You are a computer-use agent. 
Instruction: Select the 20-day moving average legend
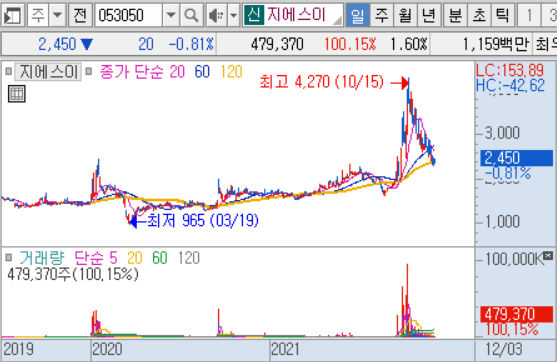[177, 72]
